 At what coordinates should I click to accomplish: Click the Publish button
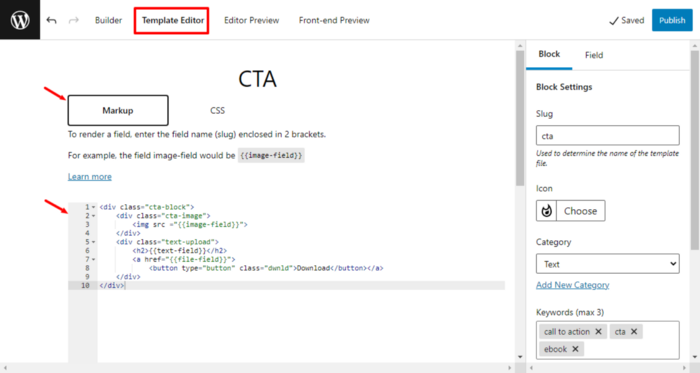[x=672, y=20]
